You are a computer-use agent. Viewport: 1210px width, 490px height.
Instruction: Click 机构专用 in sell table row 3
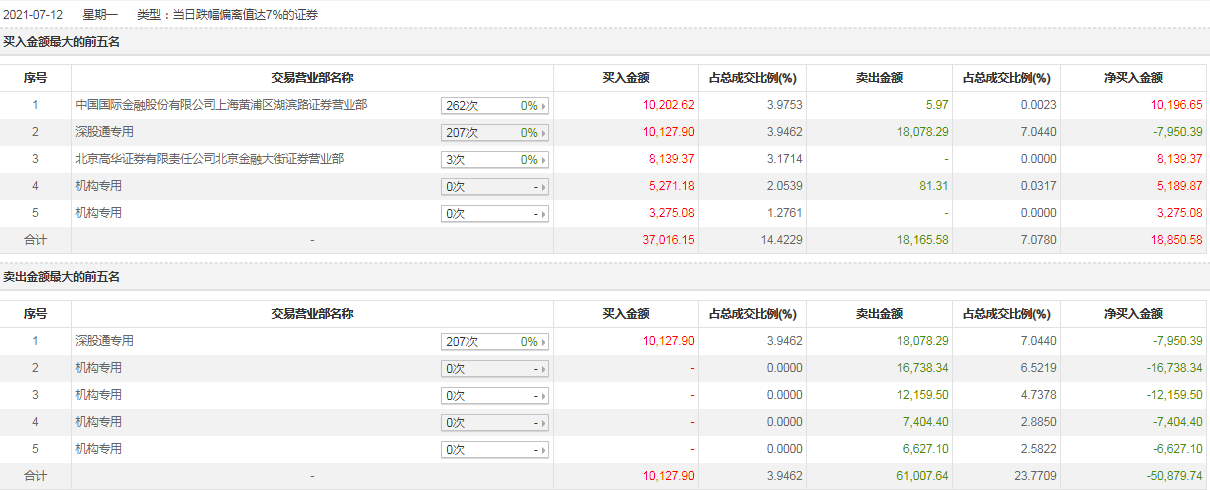[98, 394]
